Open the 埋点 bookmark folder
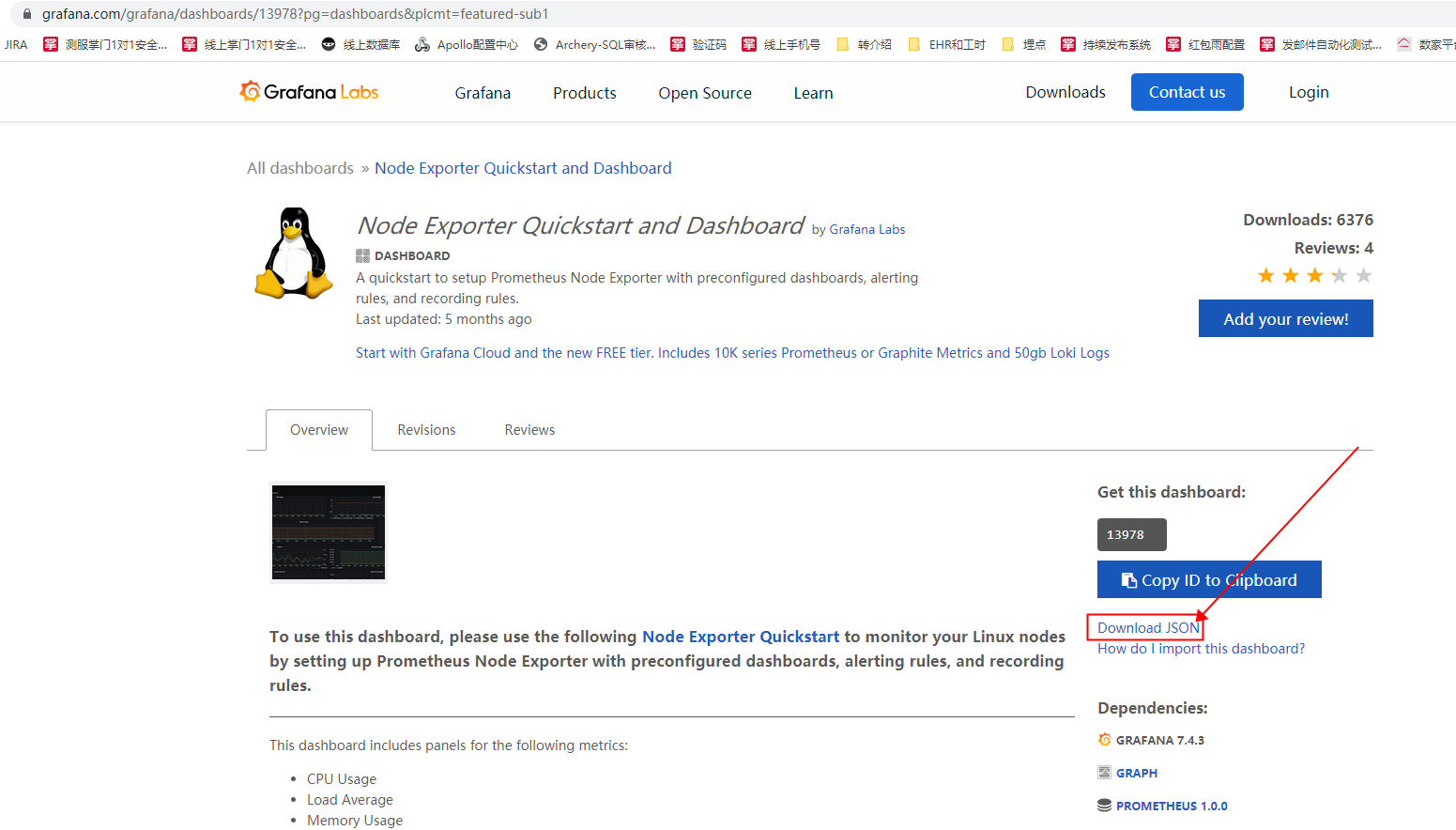Viewport: 1456px width, 830px height. (x=1023, y=44)
